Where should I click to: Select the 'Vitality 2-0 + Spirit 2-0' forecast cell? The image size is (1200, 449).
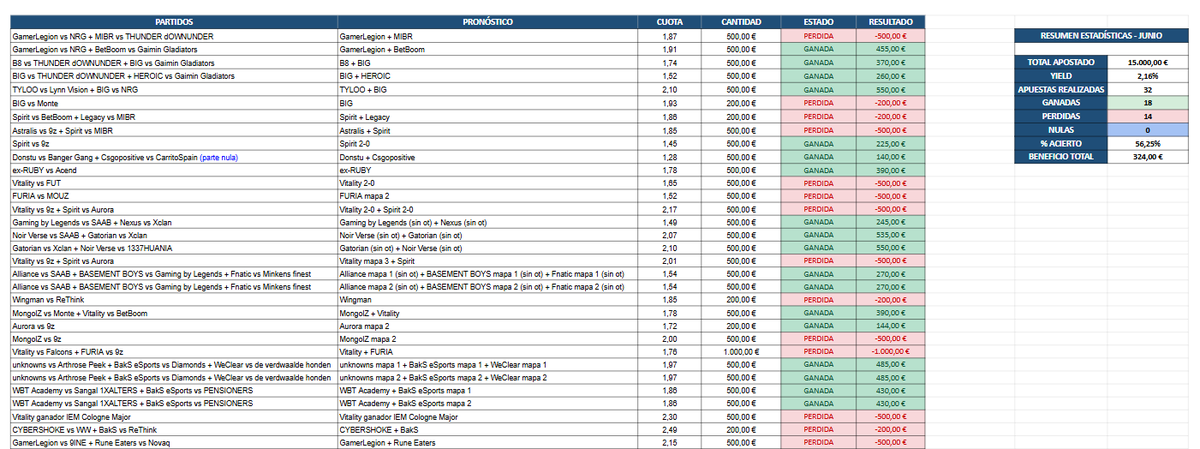coord(489,210)
